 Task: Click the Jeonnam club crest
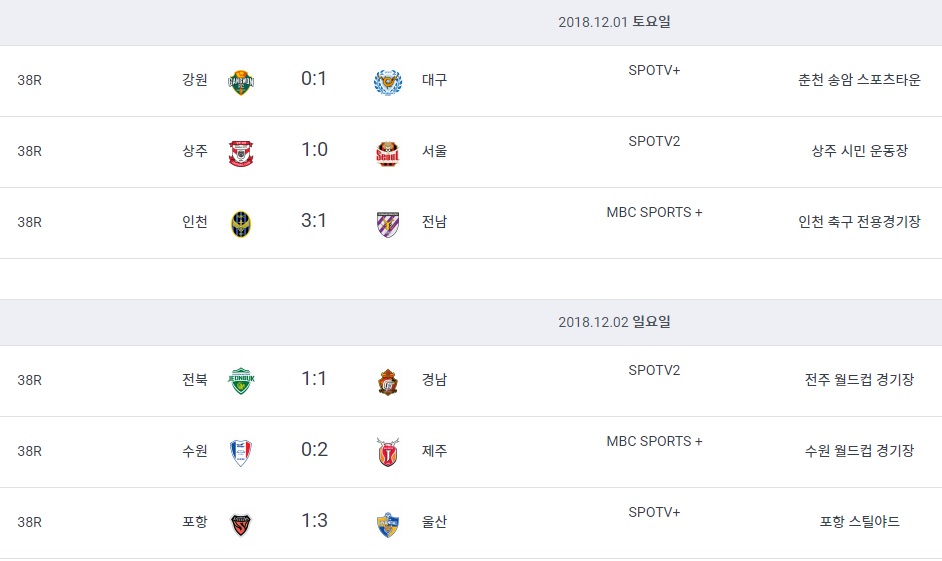click(388, 223)
